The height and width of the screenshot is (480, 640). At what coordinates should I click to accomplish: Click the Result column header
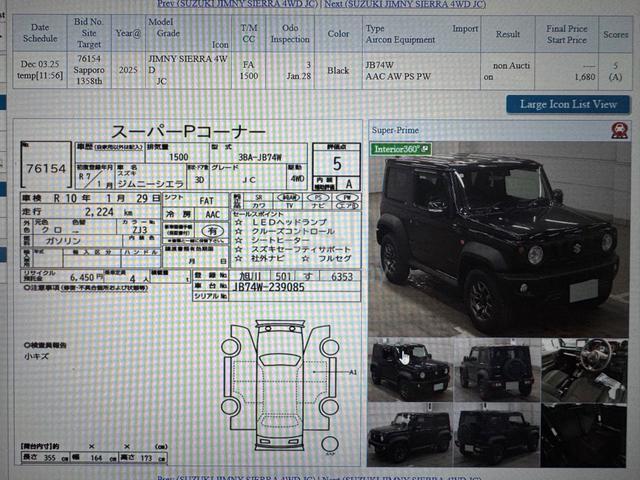point(507,34)
